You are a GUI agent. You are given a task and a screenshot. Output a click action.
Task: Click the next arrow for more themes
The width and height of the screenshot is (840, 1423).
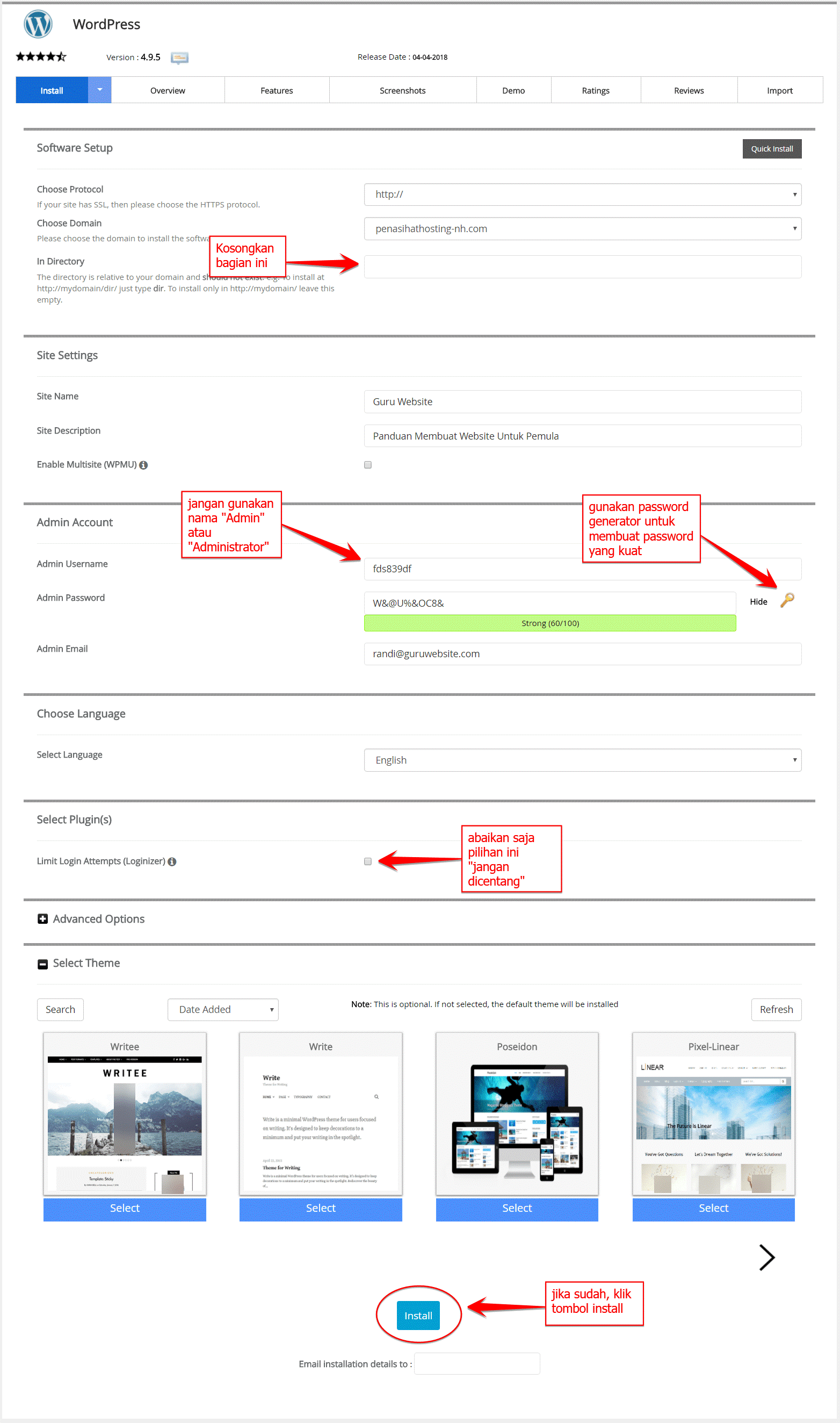coord(767,1257)
